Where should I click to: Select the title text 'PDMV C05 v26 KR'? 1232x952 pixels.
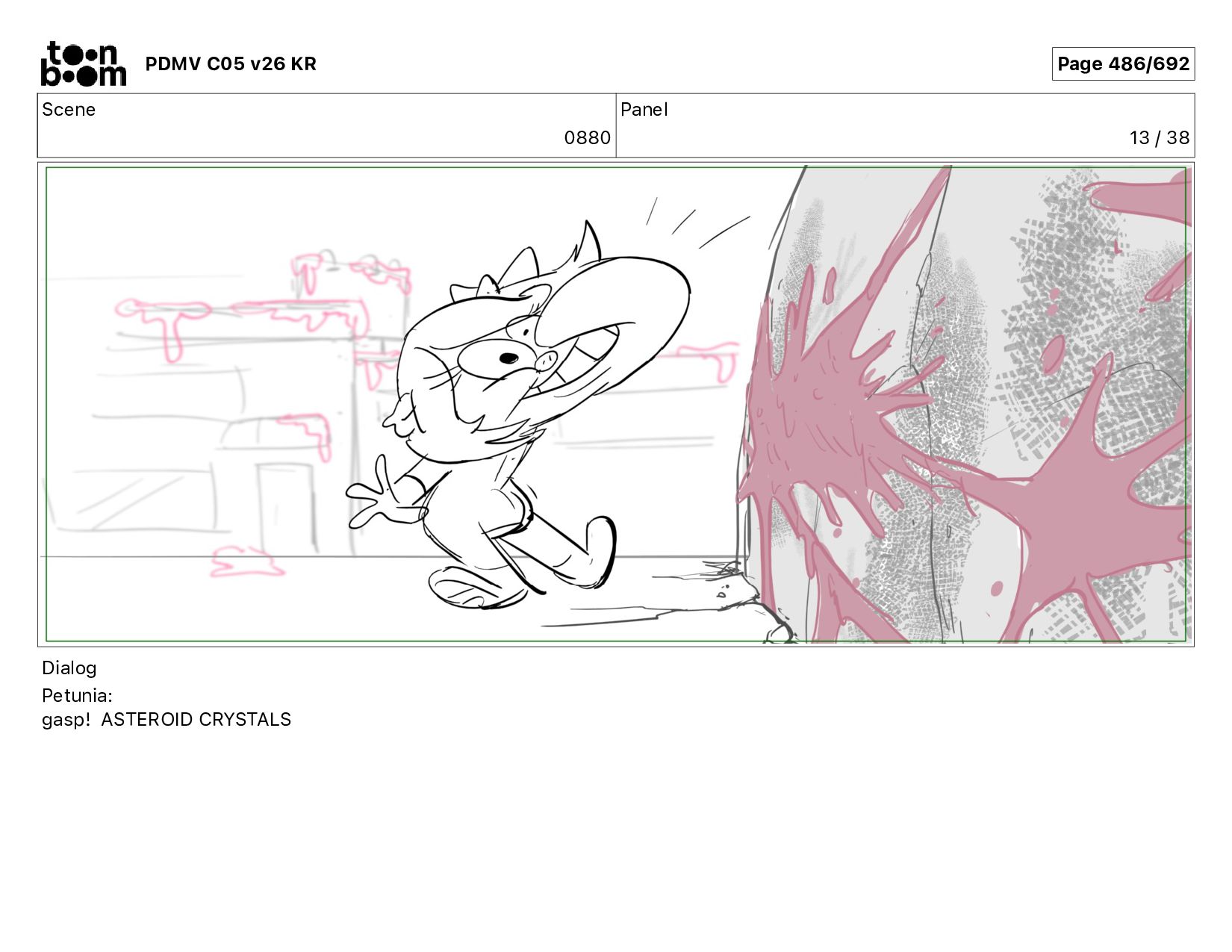pos(231,64)
